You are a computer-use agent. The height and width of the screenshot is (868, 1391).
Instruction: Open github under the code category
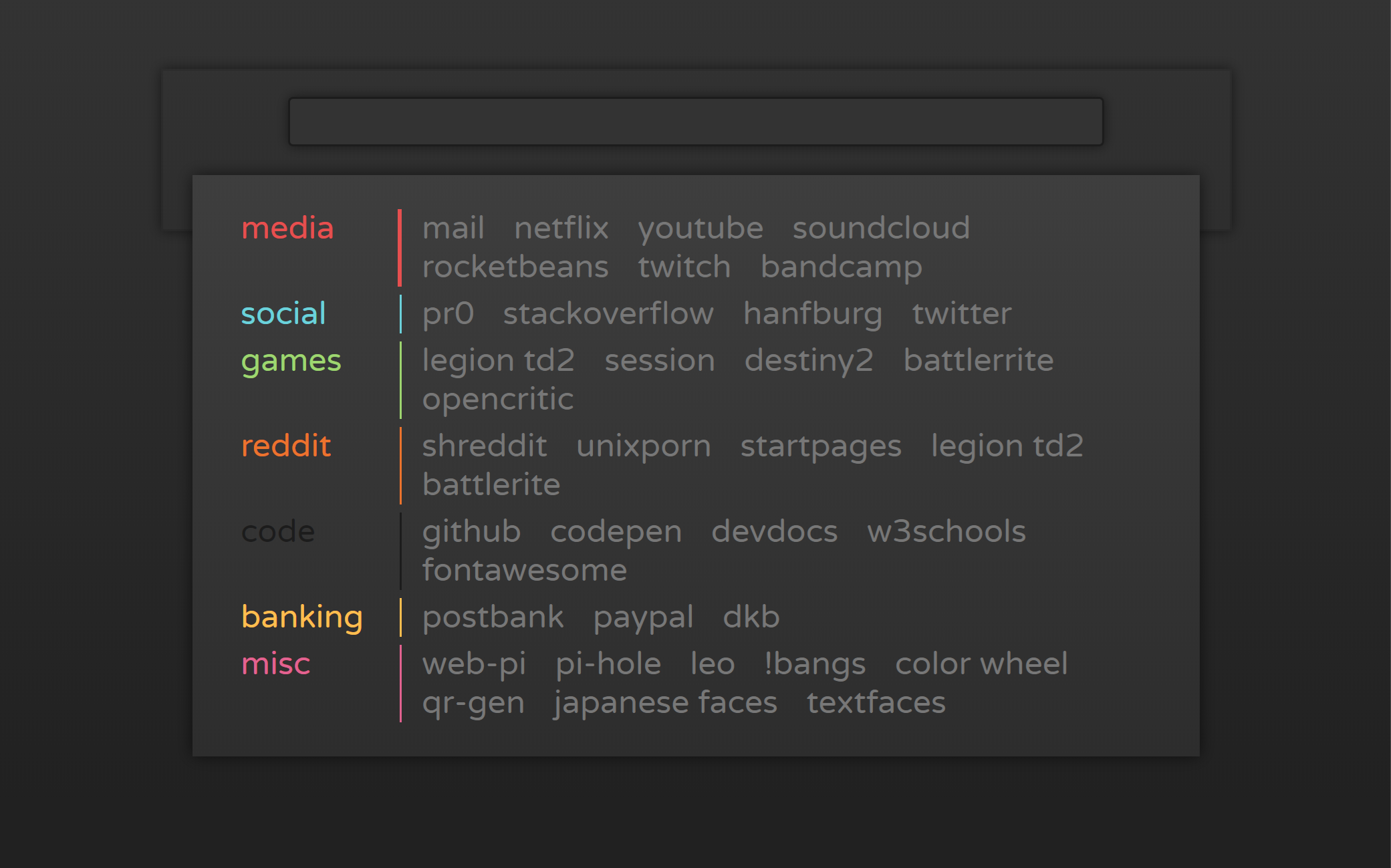click(x=471, y=531)
